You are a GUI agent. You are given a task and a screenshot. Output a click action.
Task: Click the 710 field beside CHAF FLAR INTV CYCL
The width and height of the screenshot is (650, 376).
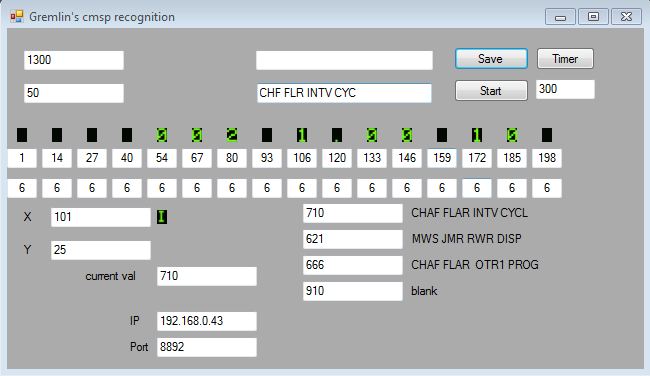click(353, 213)
